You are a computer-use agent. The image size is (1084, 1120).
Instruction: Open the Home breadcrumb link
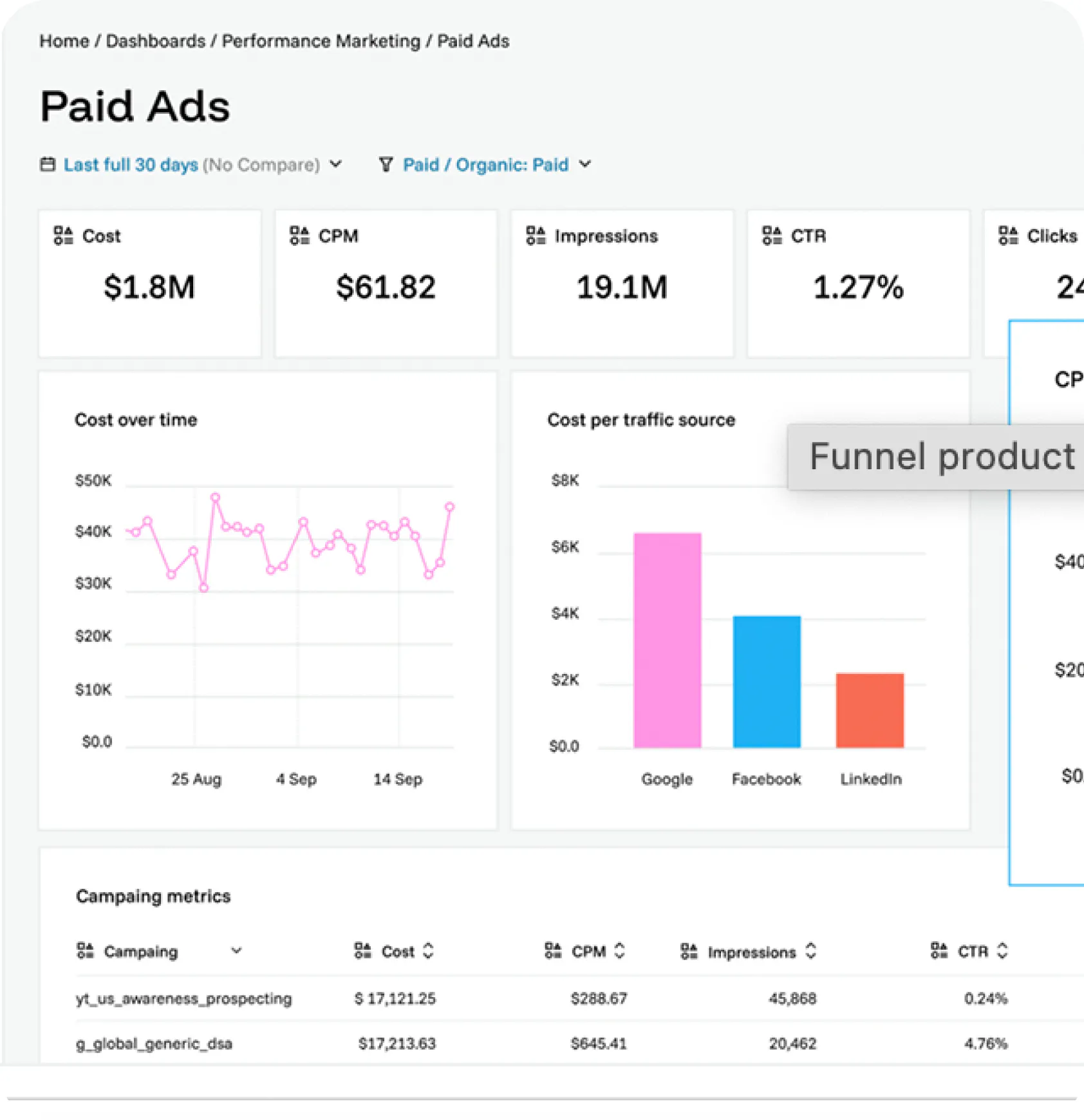point(64,41)
